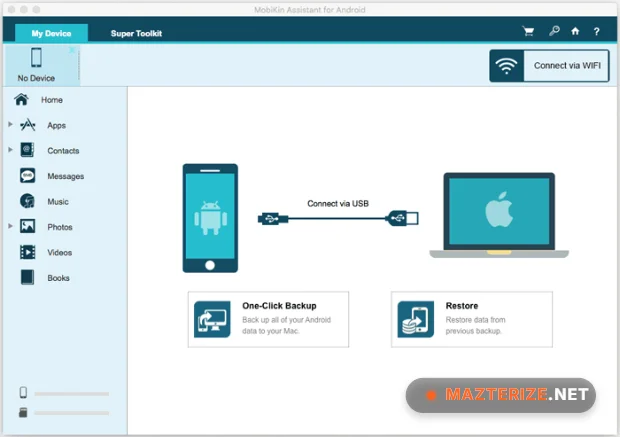Click the Android phone illustration
The height and width of the screenshot is (437, 620).
pos(210,218)
